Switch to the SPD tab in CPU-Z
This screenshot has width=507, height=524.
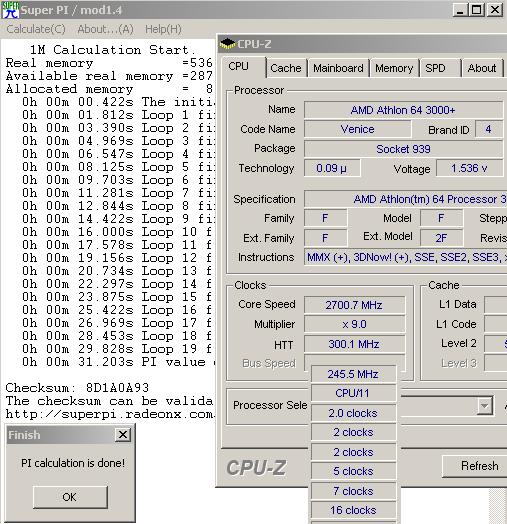(x=440, y=68)
